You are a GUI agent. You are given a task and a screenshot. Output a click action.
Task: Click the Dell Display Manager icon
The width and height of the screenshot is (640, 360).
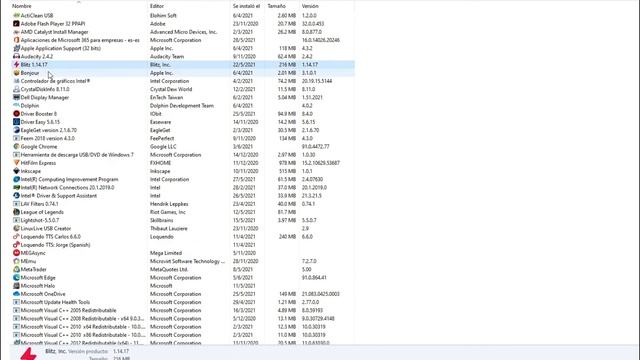point(16,97)
